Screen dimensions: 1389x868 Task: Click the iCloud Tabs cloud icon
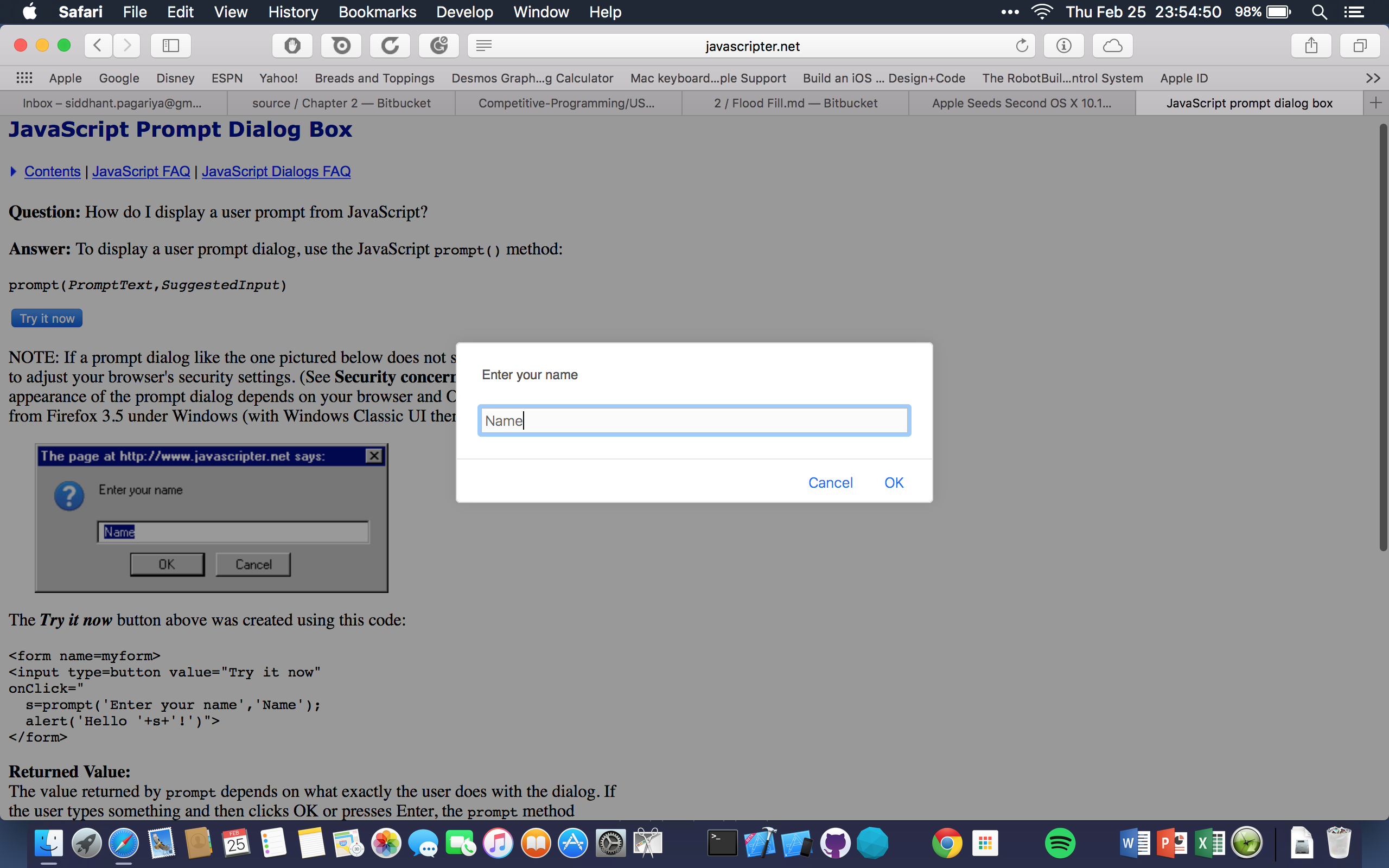pyautogui.click(x=1112, y=46)
